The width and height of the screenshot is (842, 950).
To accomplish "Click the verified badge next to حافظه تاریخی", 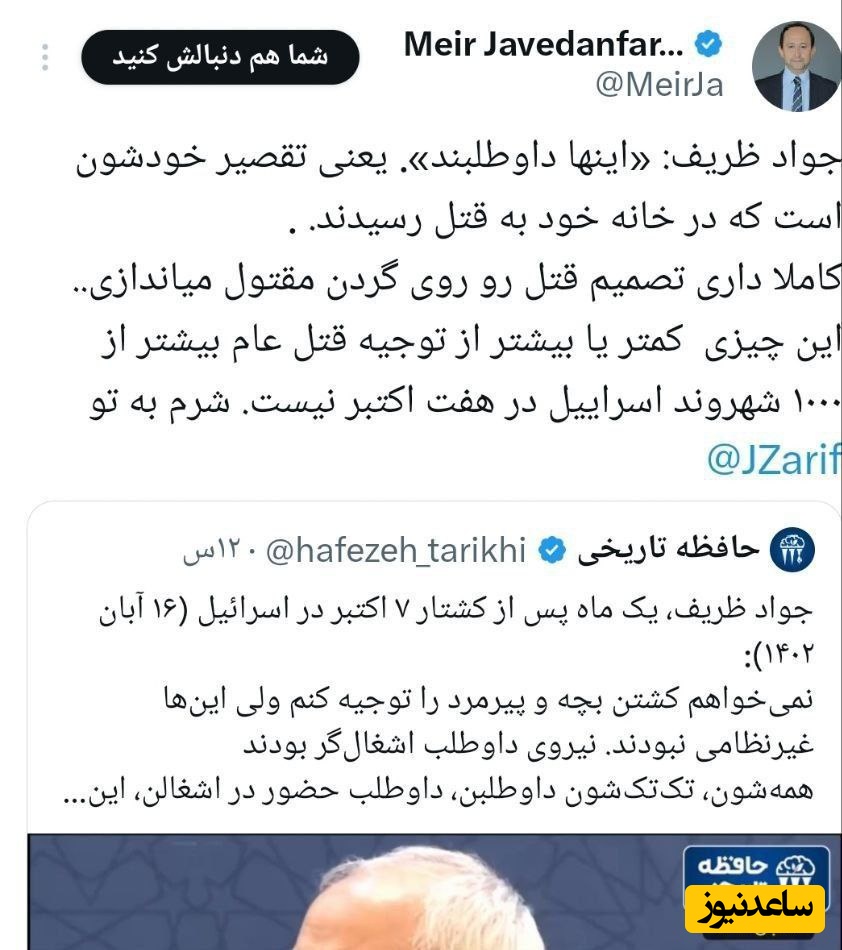I will coord(552,550).
